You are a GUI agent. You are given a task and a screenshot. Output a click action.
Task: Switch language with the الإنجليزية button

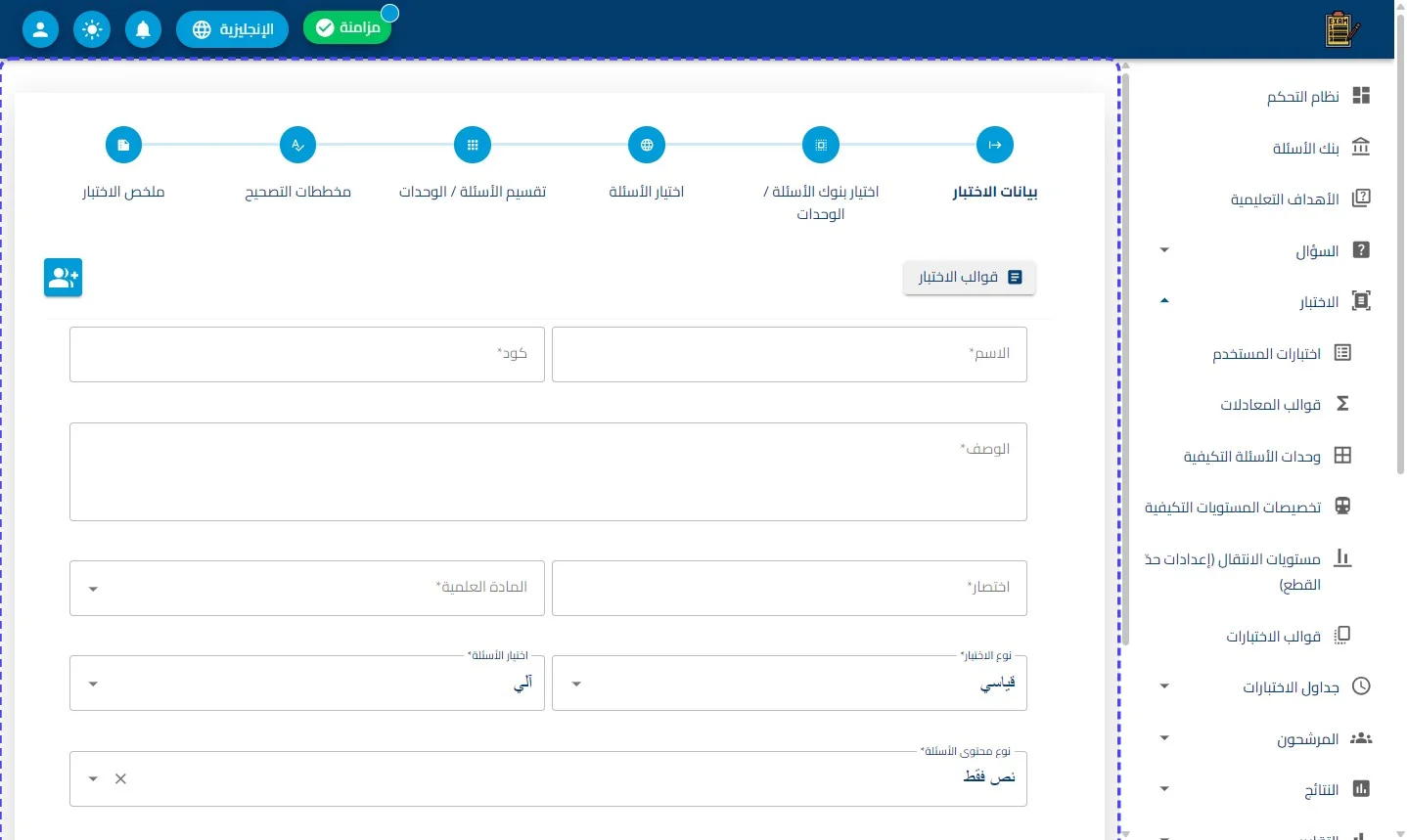233,29
